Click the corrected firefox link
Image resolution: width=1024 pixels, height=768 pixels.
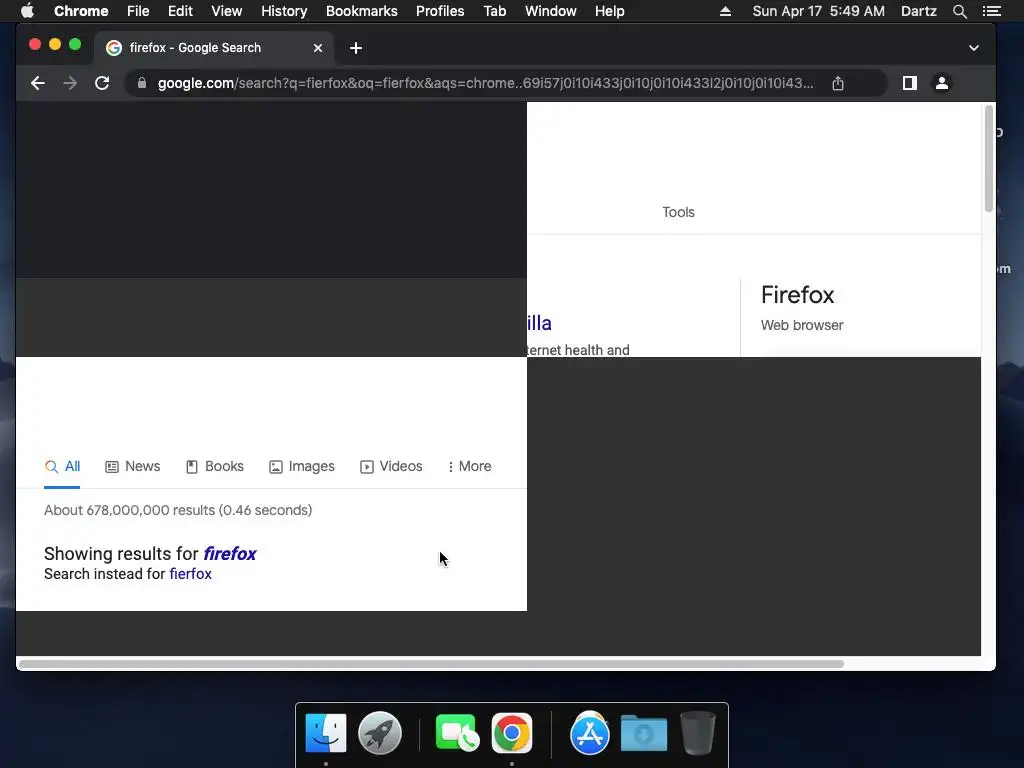pyautogui.click(x=230, y=554)
